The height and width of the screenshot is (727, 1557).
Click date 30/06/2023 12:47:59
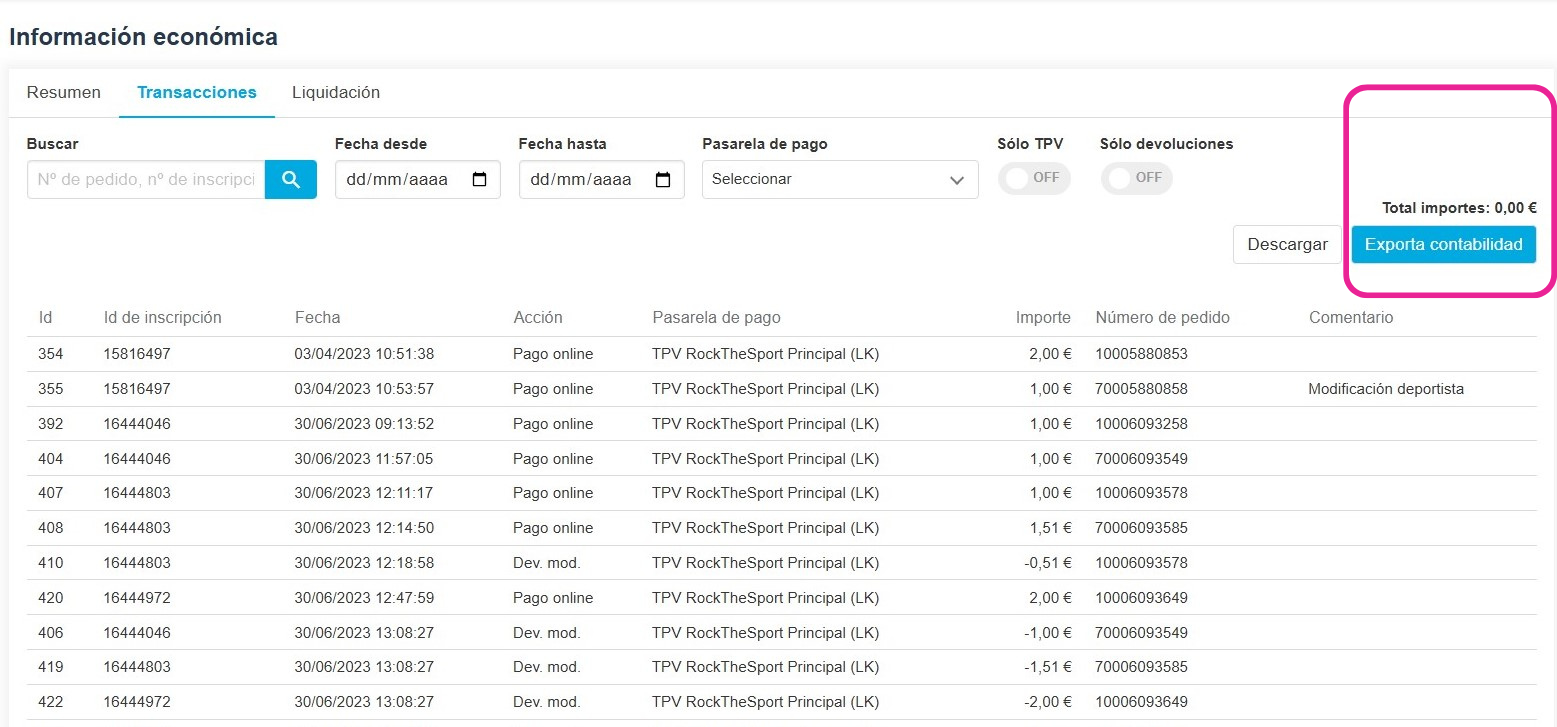(364, 598)
